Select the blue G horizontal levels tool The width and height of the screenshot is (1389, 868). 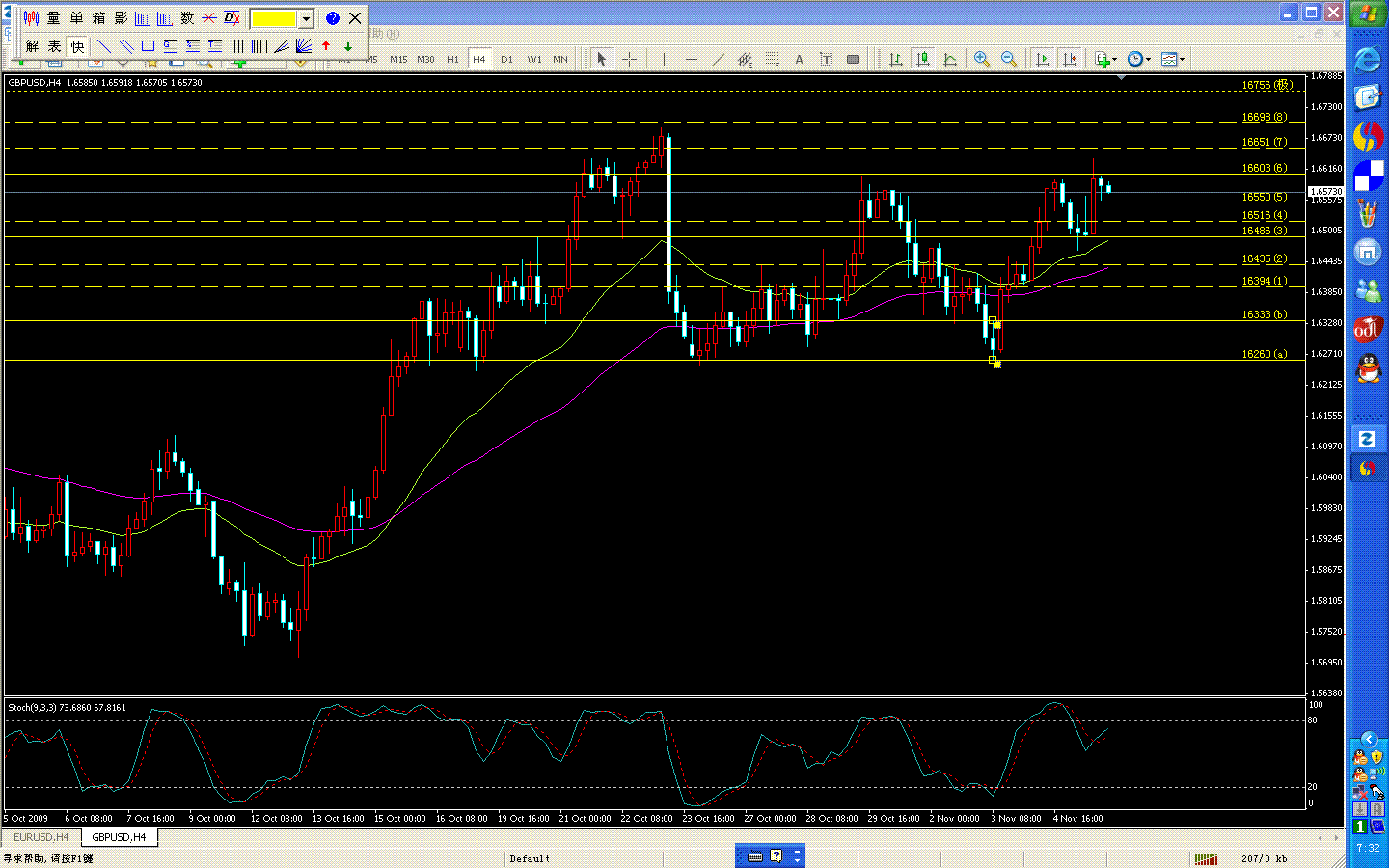[x=171, y=45]
